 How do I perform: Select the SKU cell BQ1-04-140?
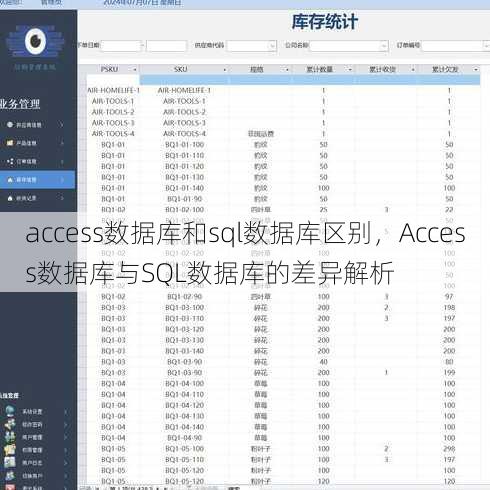click(185, 427)
